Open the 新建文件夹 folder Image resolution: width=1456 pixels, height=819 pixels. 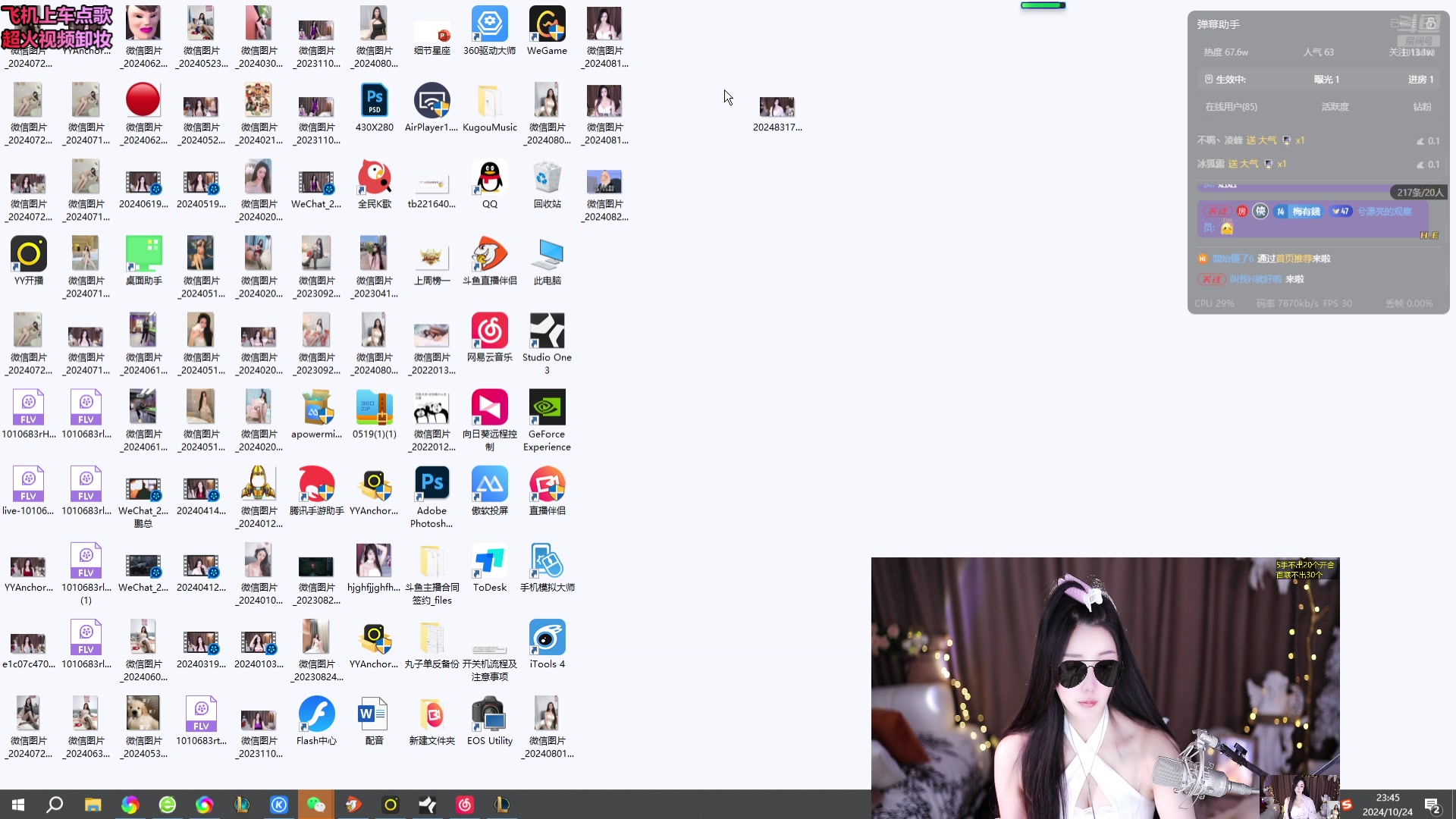coord(431,720)
